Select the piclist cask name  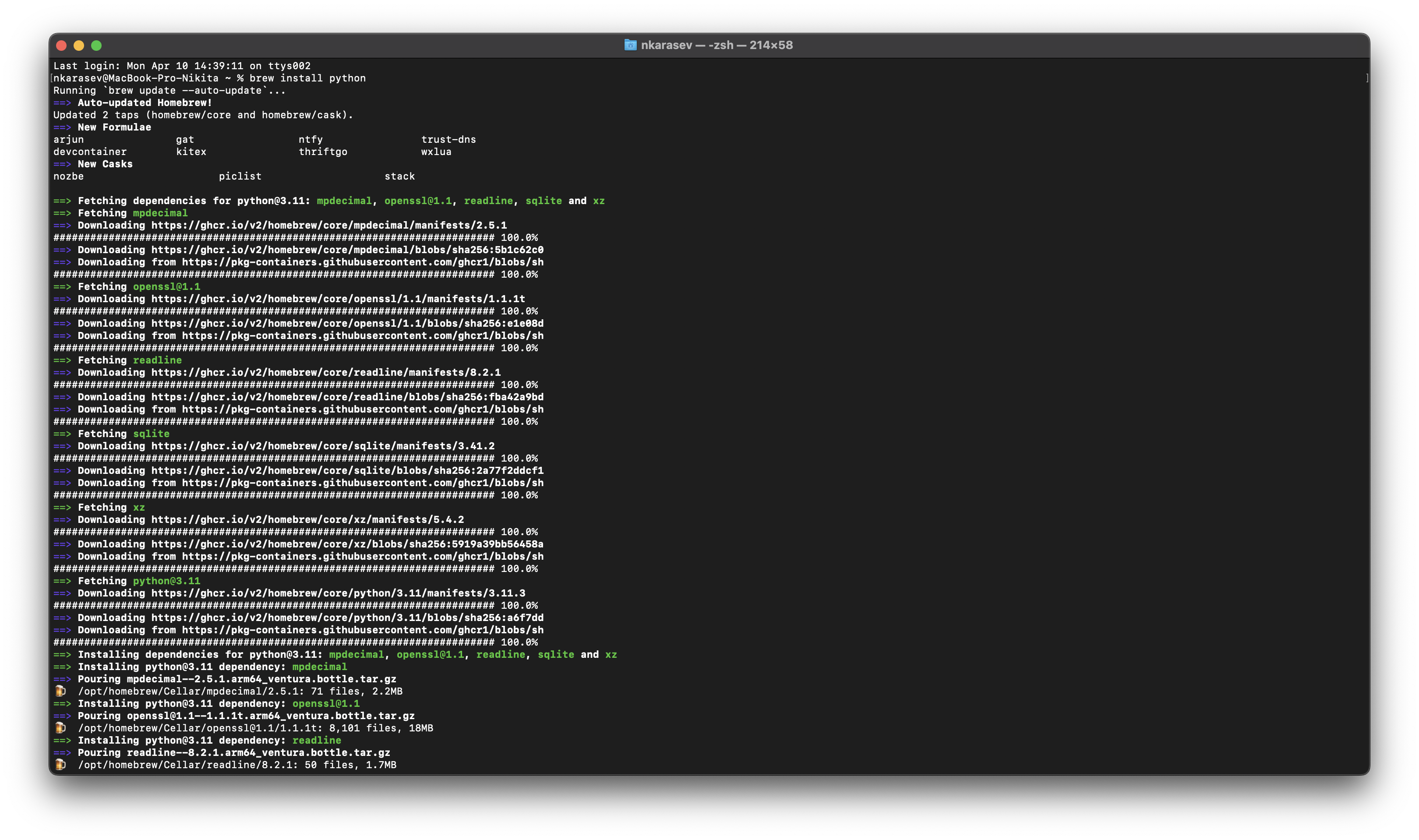pyautogui.click(x=240, y=176)
